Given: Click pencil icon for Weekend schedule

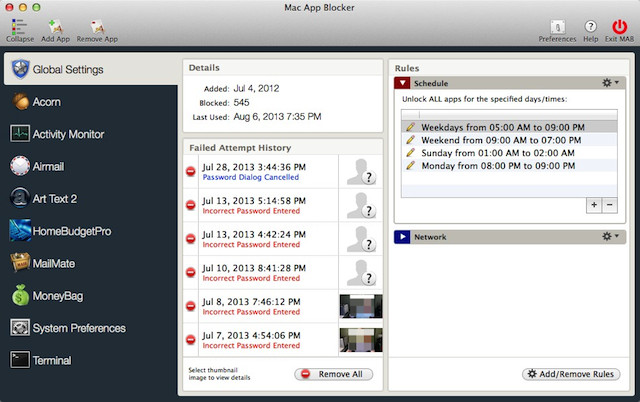Looking at the screenshot, I should (x=411, y=140).
